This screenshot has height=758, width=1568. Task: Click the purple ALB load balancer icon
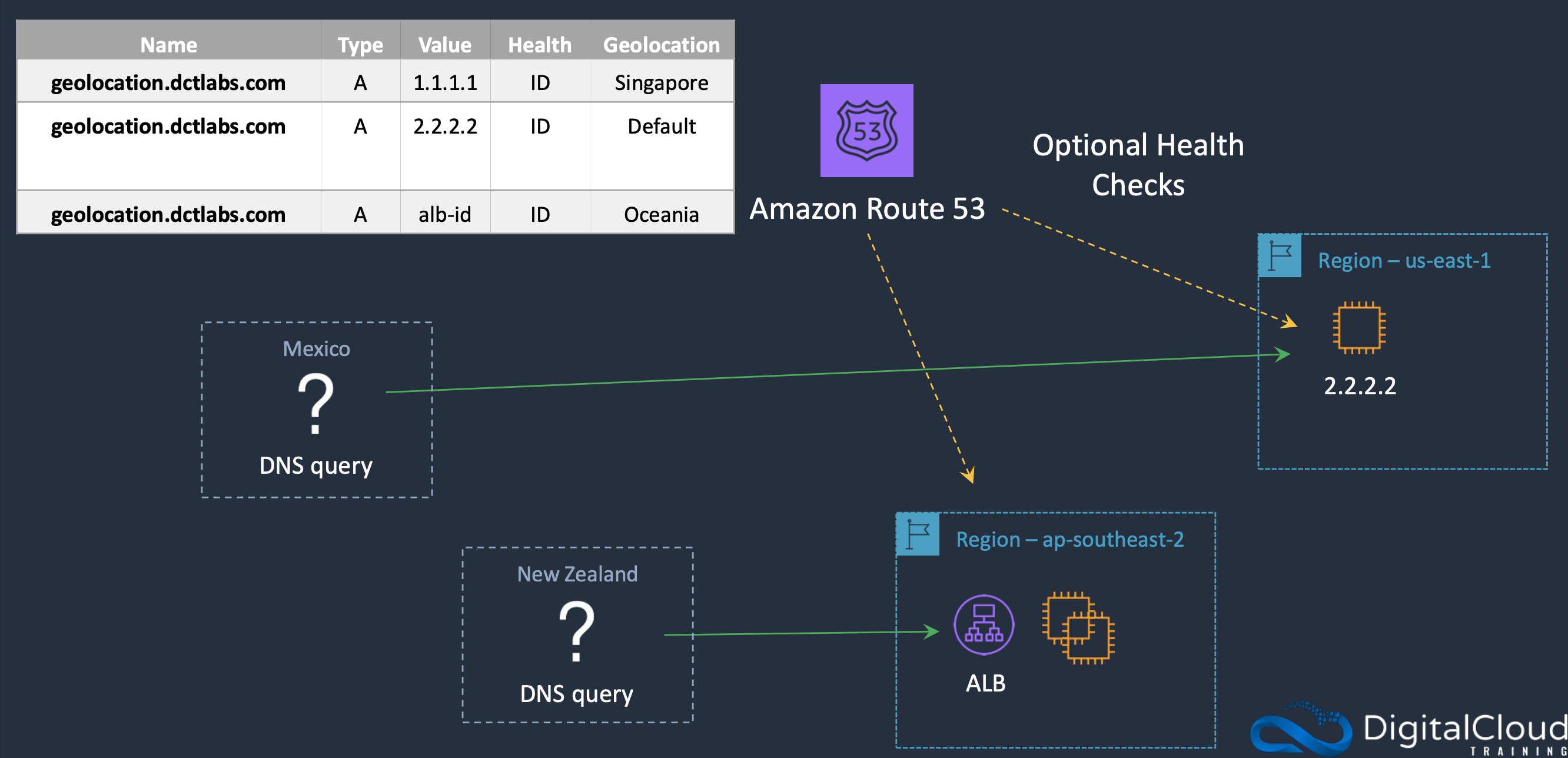click(x=983, y=624)
